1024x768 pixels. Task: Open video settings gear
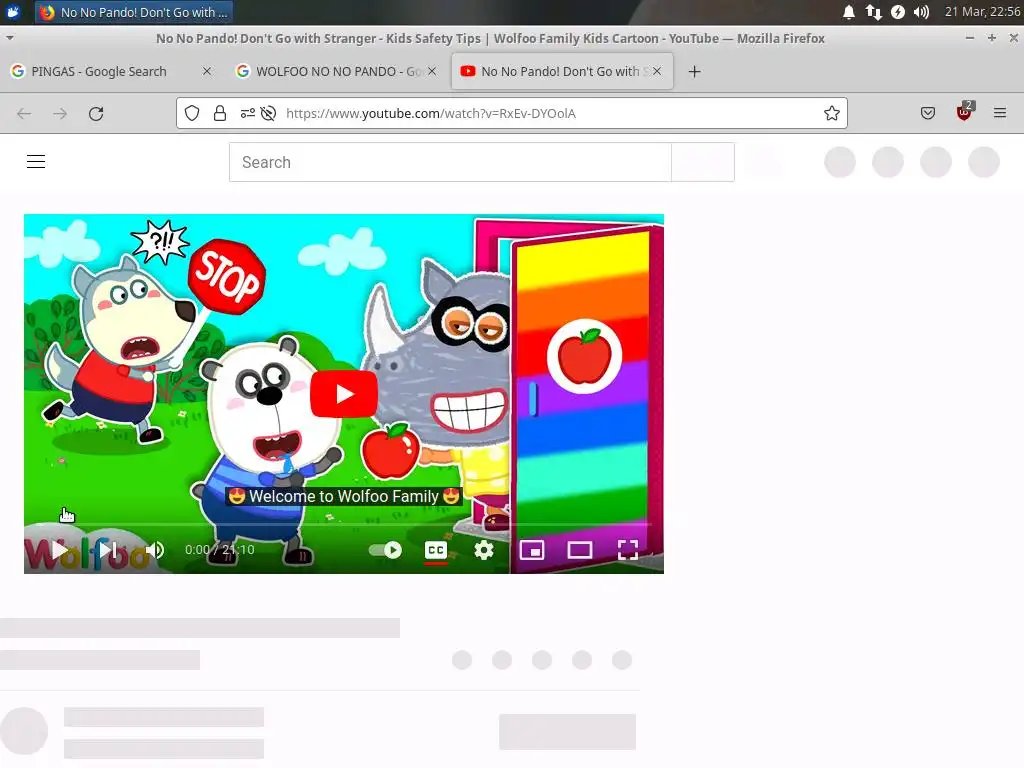pyautogui.click(x=484, y=550)
